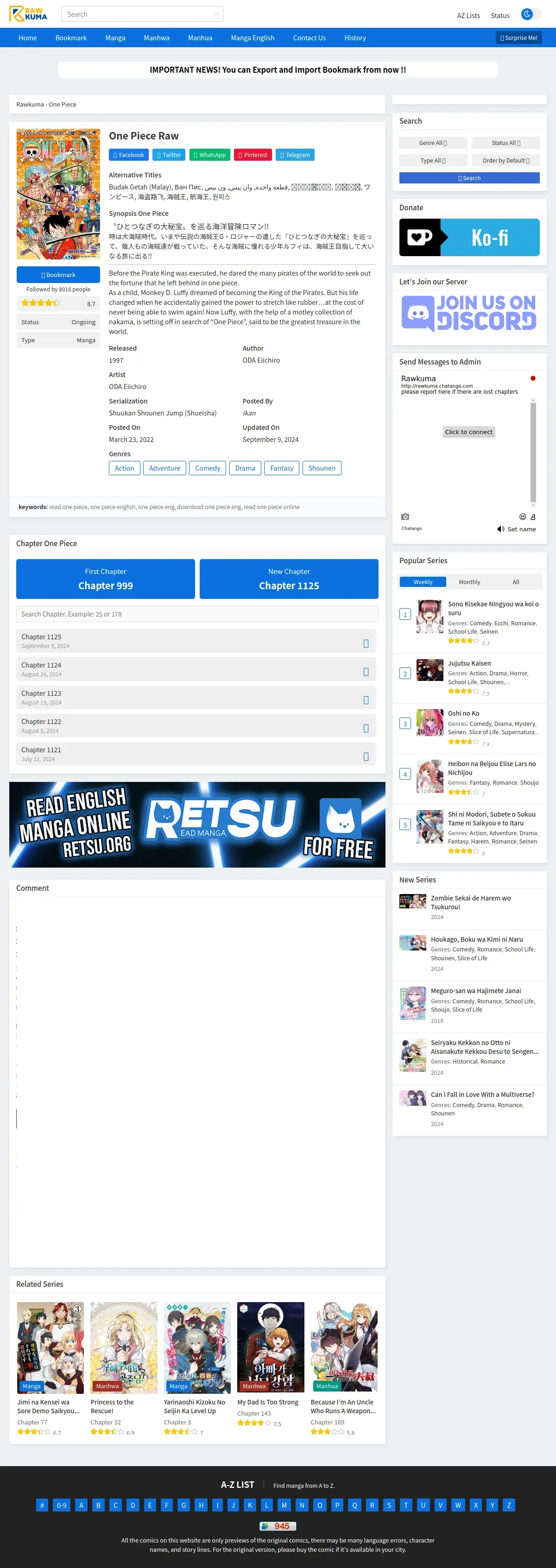Open the Shounen genre tag
Screen dimensions: 556x1568
click(x=322, y=468)
